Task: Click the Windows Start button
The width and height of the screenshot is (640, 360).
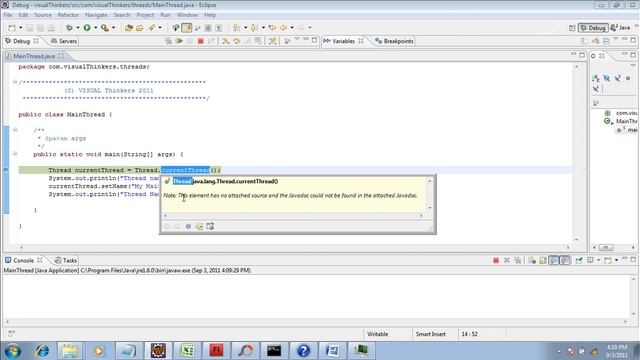Action: pos(12,351)
